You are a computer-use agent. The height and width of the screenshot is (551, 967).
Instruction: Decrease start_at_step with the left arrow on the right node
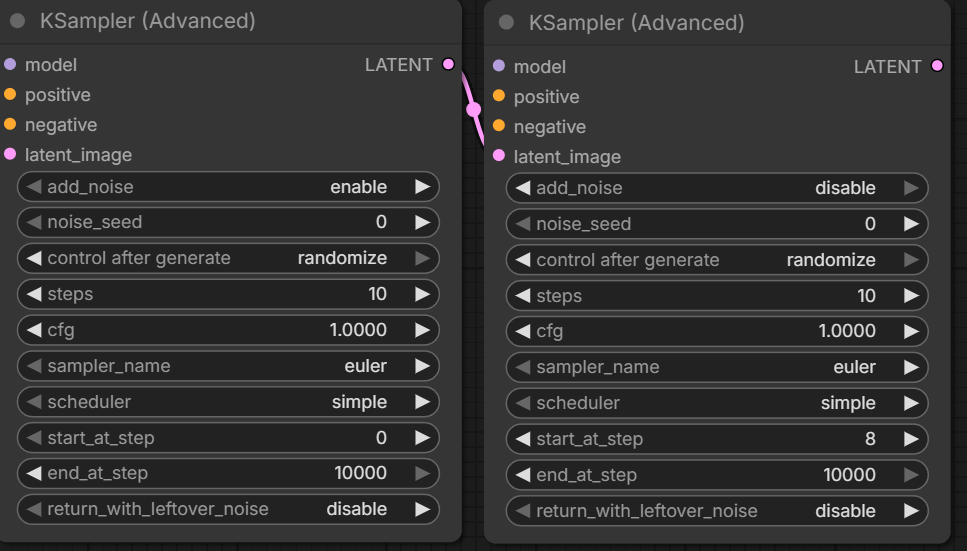[523, 439]
